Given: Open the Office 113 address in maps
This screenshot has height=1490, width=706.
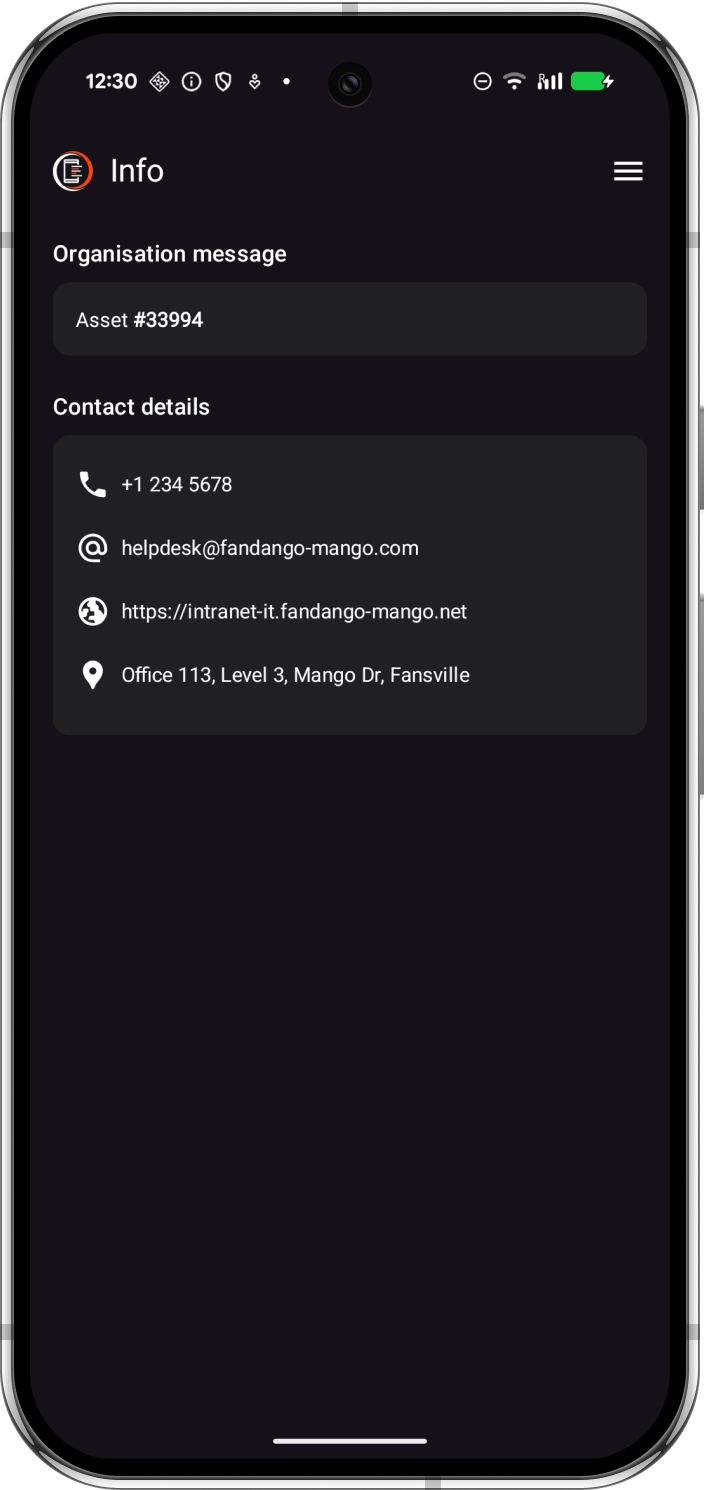Looking at the screenshot, I should pyautogui.click(x=296, y=675).
